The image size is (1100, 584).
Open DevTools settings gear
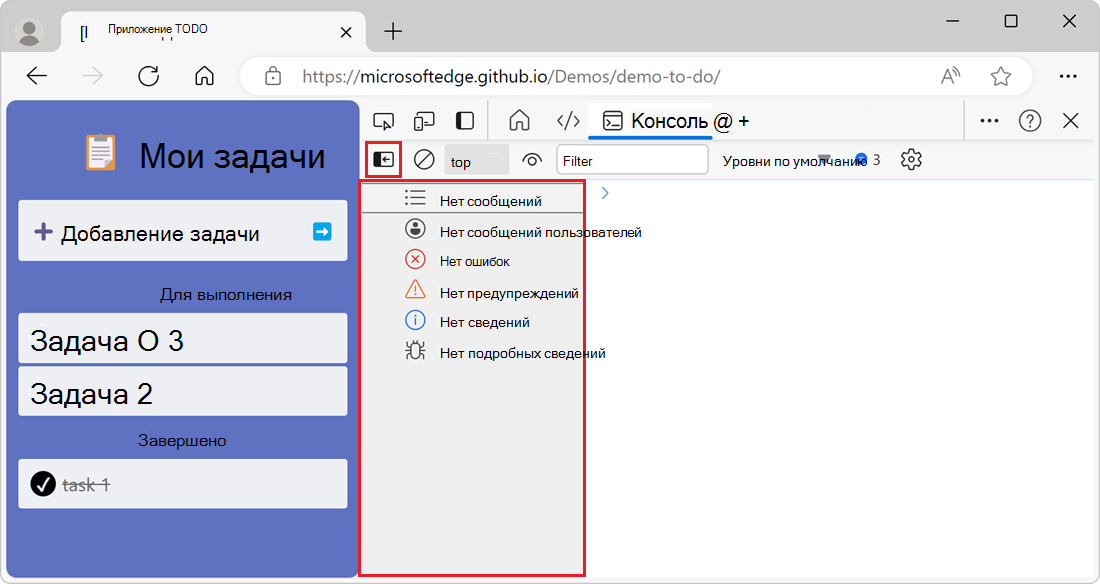pos(910,159)
